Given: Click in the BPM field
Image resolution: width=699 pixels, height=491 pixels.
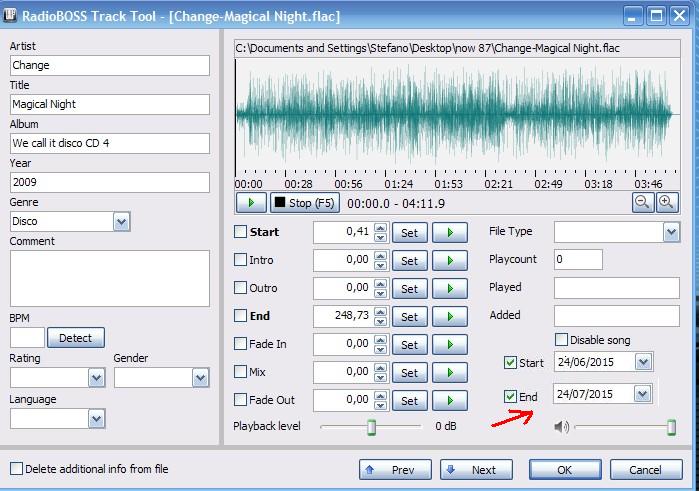Looking at the screenshot, I should 28,338.
